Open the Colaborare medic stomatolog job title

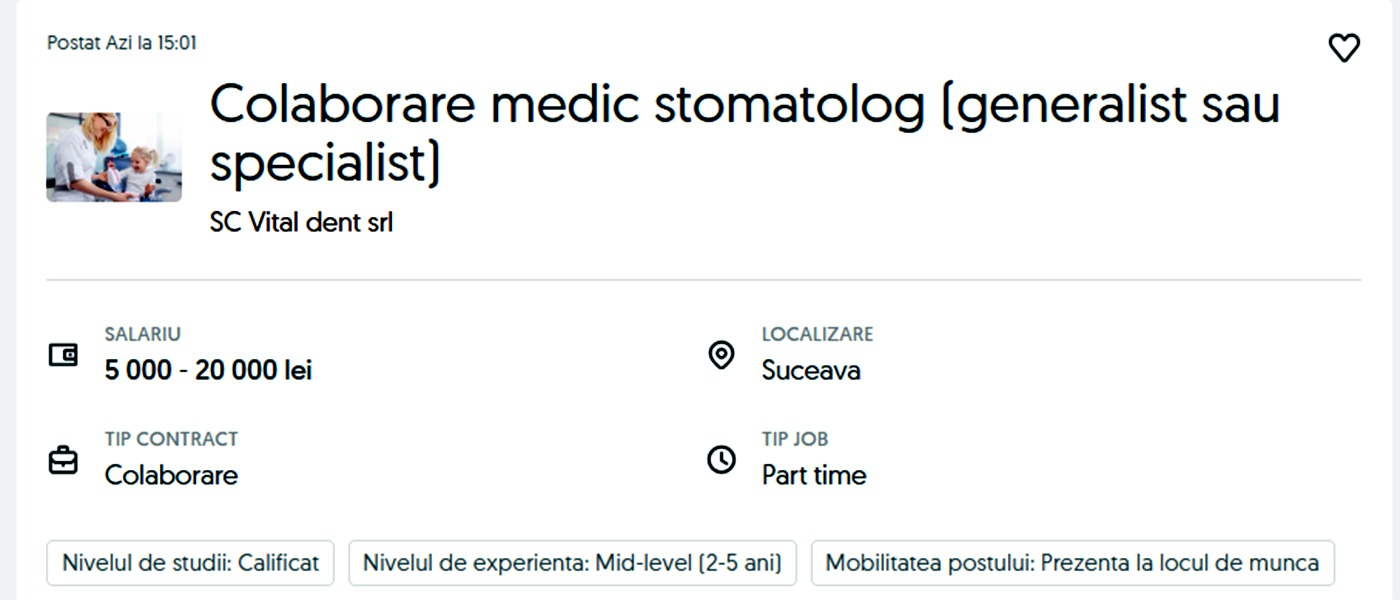pyautogui.click(x=744, y=133)
